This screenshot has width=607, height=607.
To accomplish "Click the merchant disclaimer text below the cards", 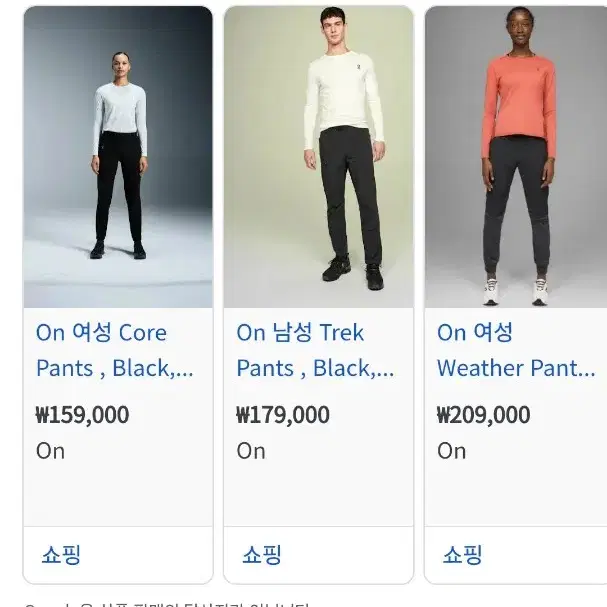I will [166, 604].
